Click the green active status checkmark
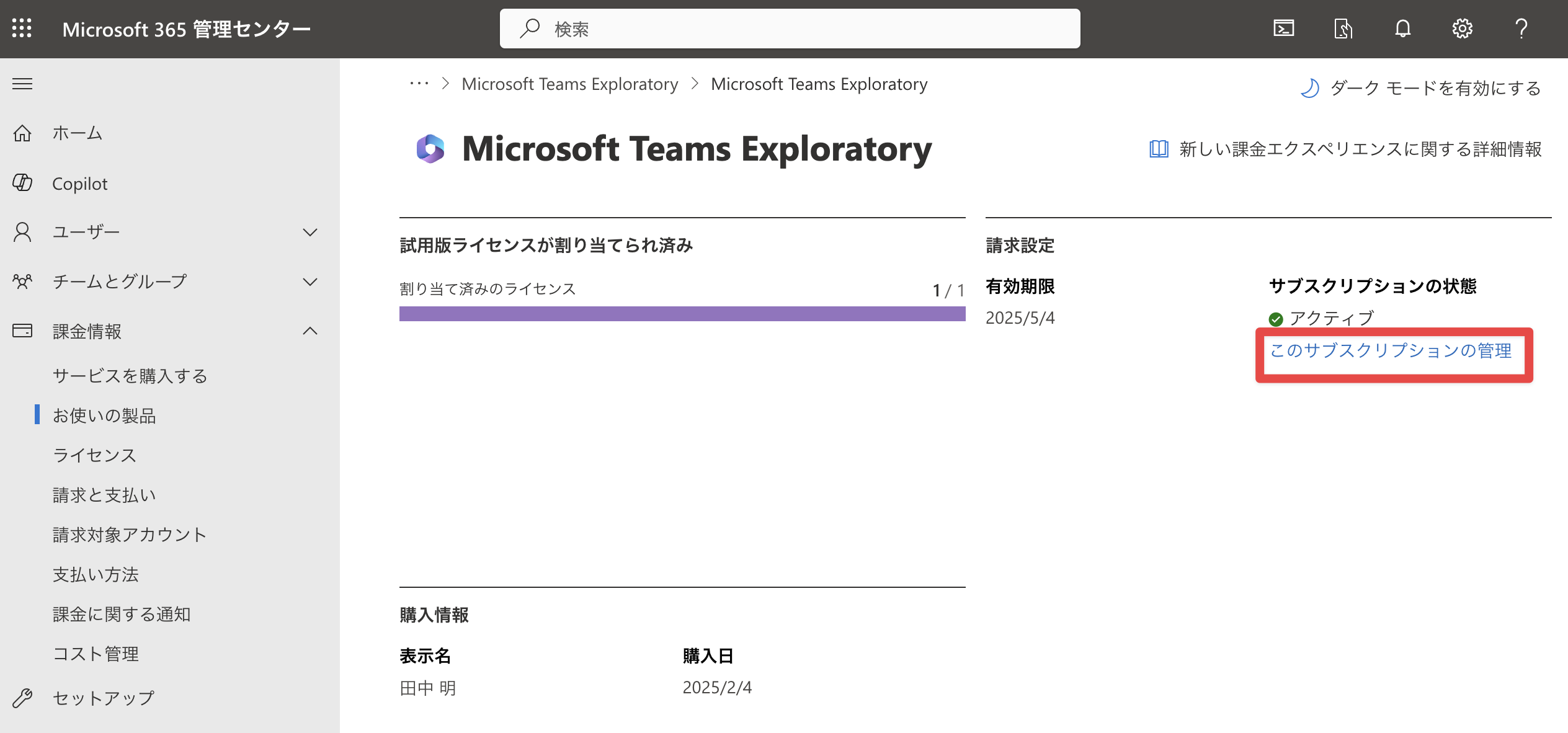This screenshot has width=1568, height=733. 1276,319
